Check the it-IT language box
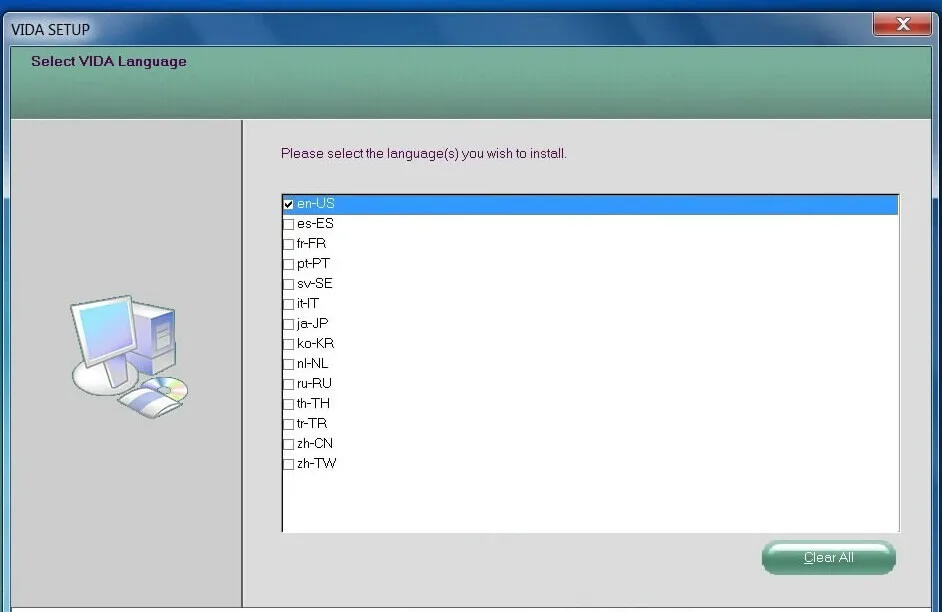Viewport: 942px width, 612px height. 288,304
